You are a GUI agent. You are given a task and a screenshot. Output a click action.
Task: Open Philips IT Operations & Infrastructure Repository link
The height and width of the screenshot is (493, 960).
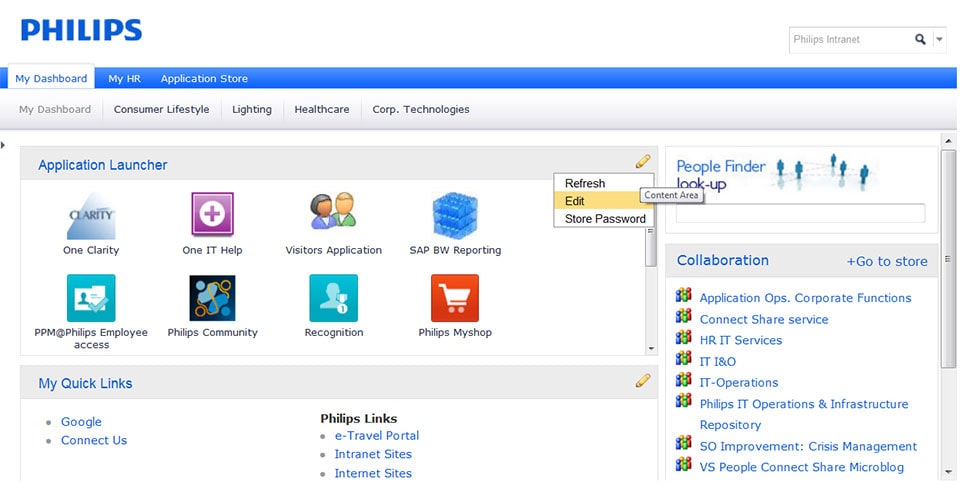pyautogui.click(x=804, y=415)
